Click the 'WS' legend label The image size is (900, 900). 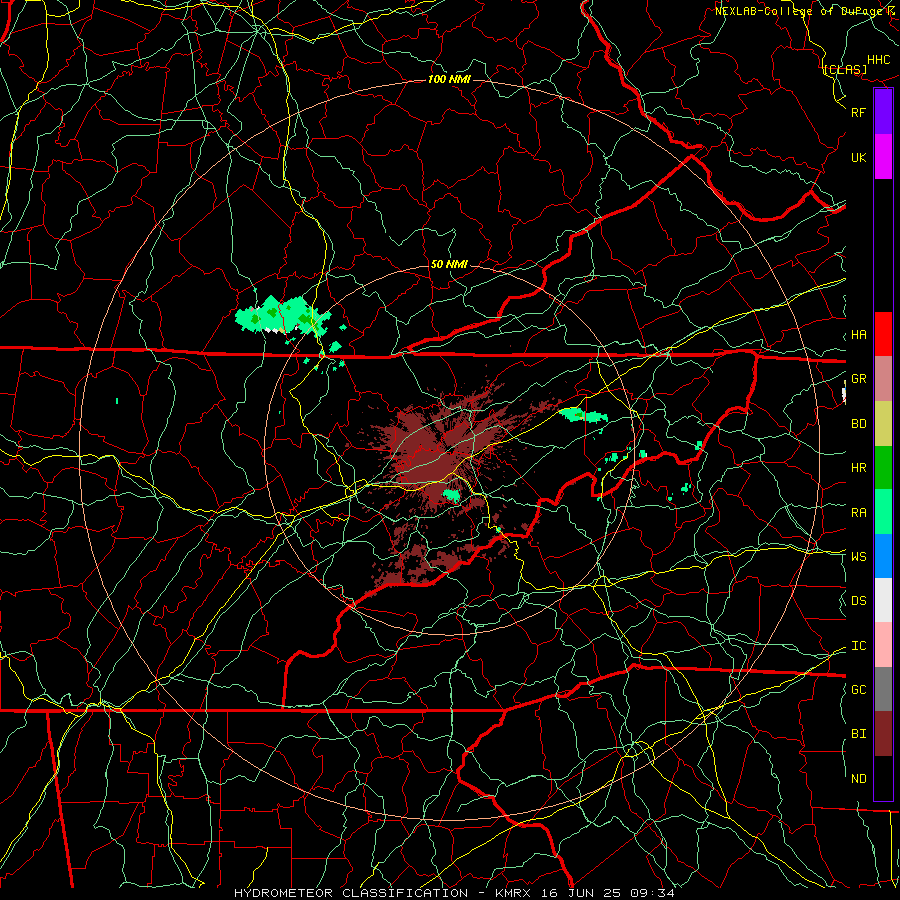click(858, 556)
